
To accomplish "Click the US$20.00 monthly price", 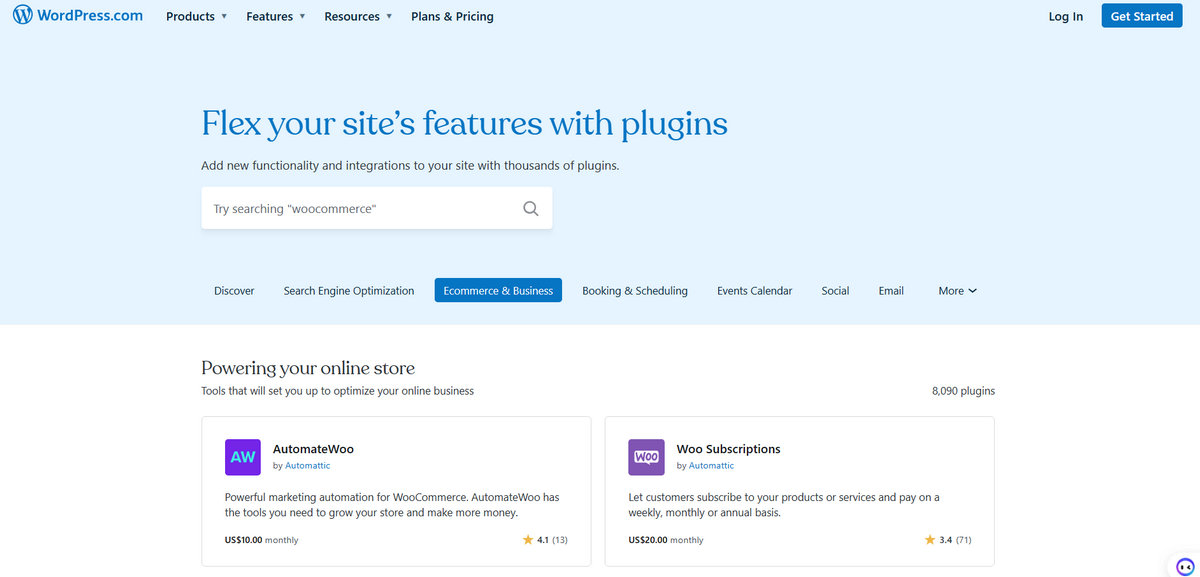I will [x=666, y=540].
